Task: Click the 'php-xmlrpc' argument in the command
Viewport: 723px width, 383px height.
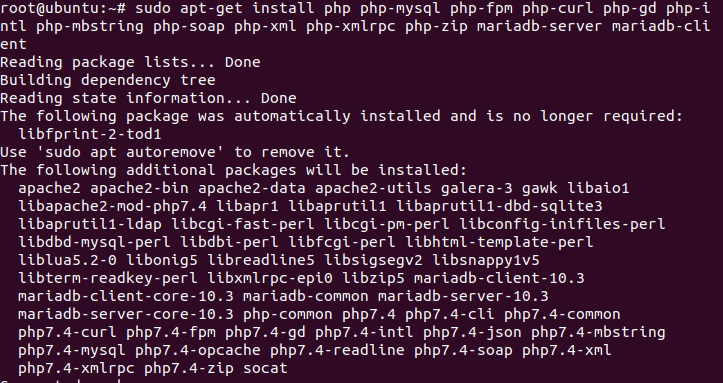Action: pos(351,26)
